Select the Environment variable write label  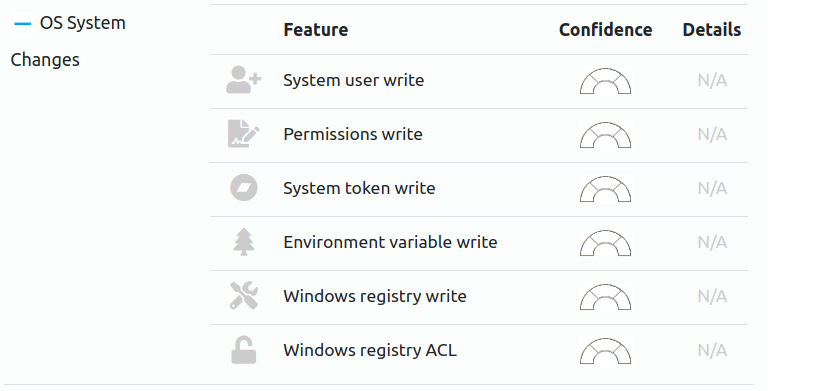(x=390, y=242)
